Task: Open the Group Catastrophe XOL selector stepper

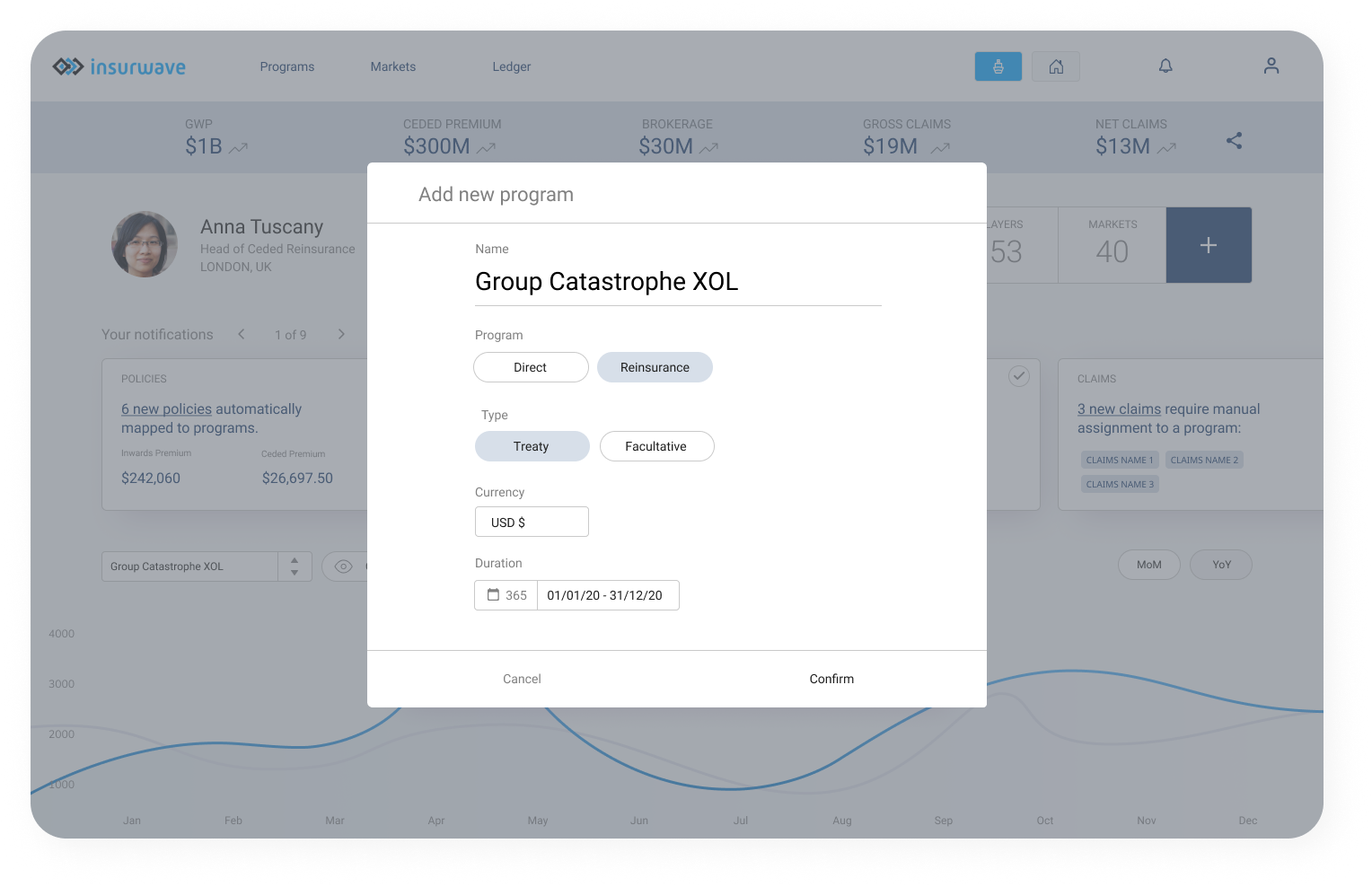Action: coord(295,566)
